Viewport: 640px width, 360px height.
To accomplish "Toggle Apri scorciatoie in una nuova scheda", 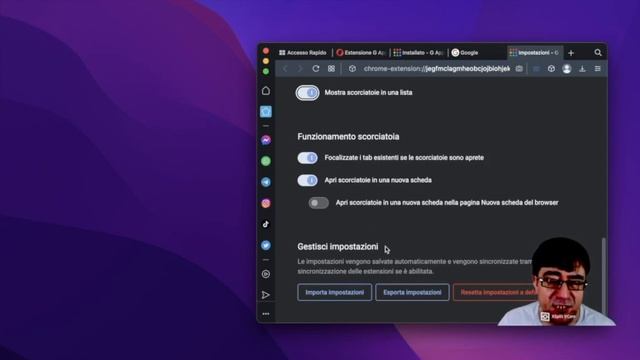I will pos(307,180).
